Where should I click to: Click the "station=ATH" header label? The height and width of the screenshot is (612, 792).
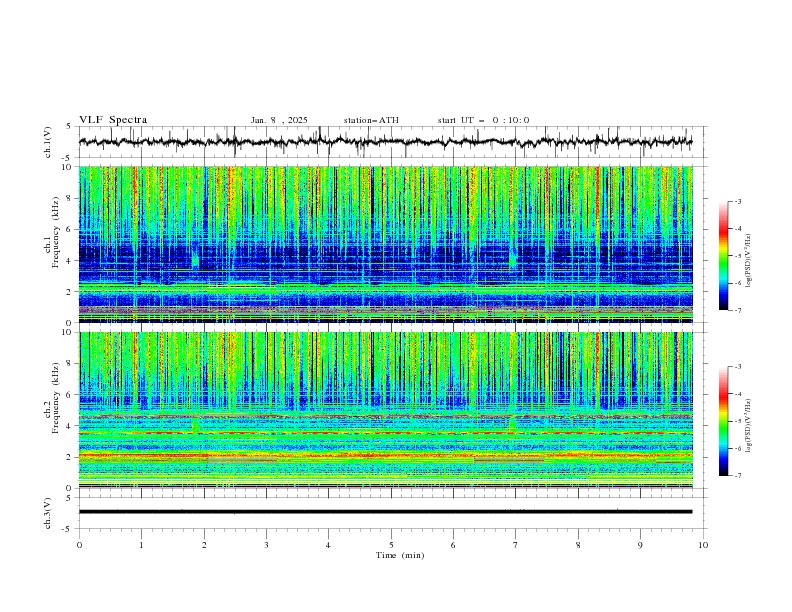click(x=371, y=120)
